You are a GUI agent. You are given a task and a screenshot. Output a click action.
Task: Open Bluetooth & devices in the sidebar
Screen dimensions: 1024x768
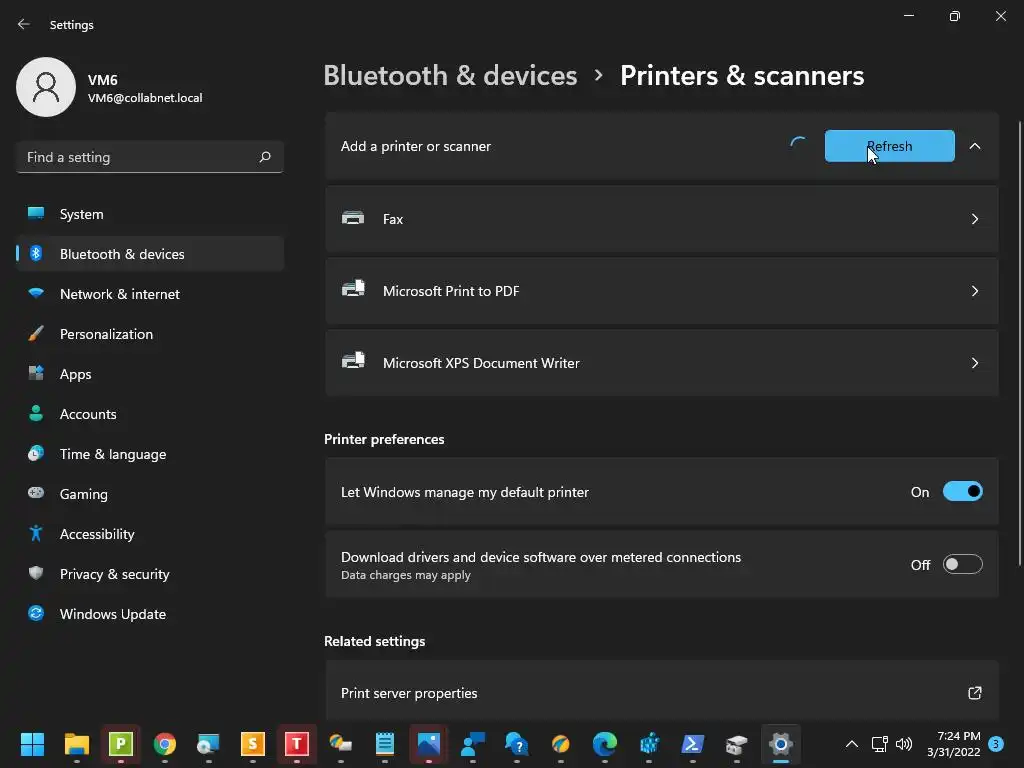click(150, 254)
